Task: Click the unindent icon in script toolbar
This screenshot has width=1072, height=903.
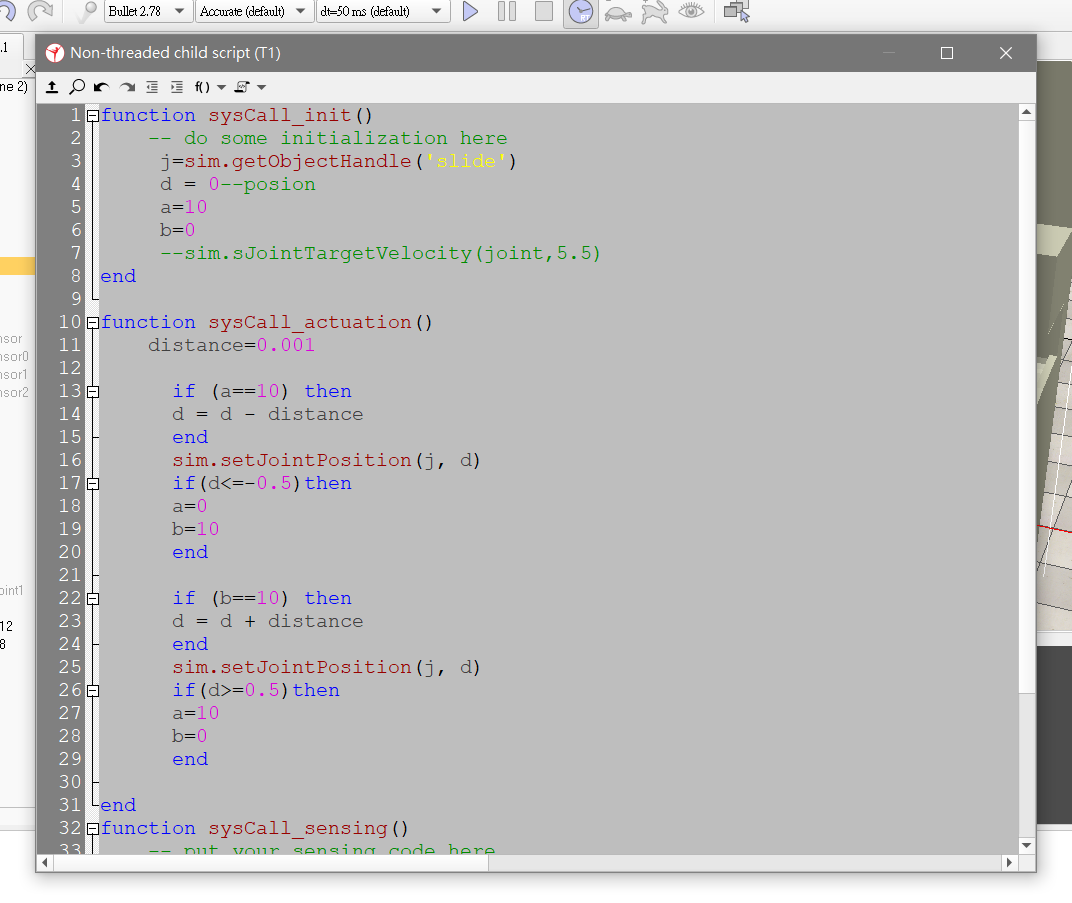Action: click(152, 88)
